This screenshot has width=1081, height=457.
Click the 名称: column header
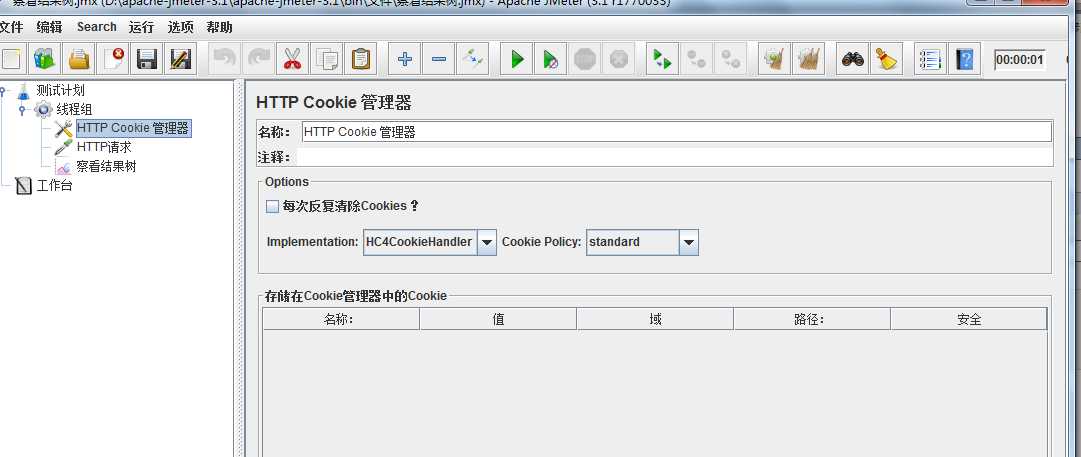tap(341, 319)
